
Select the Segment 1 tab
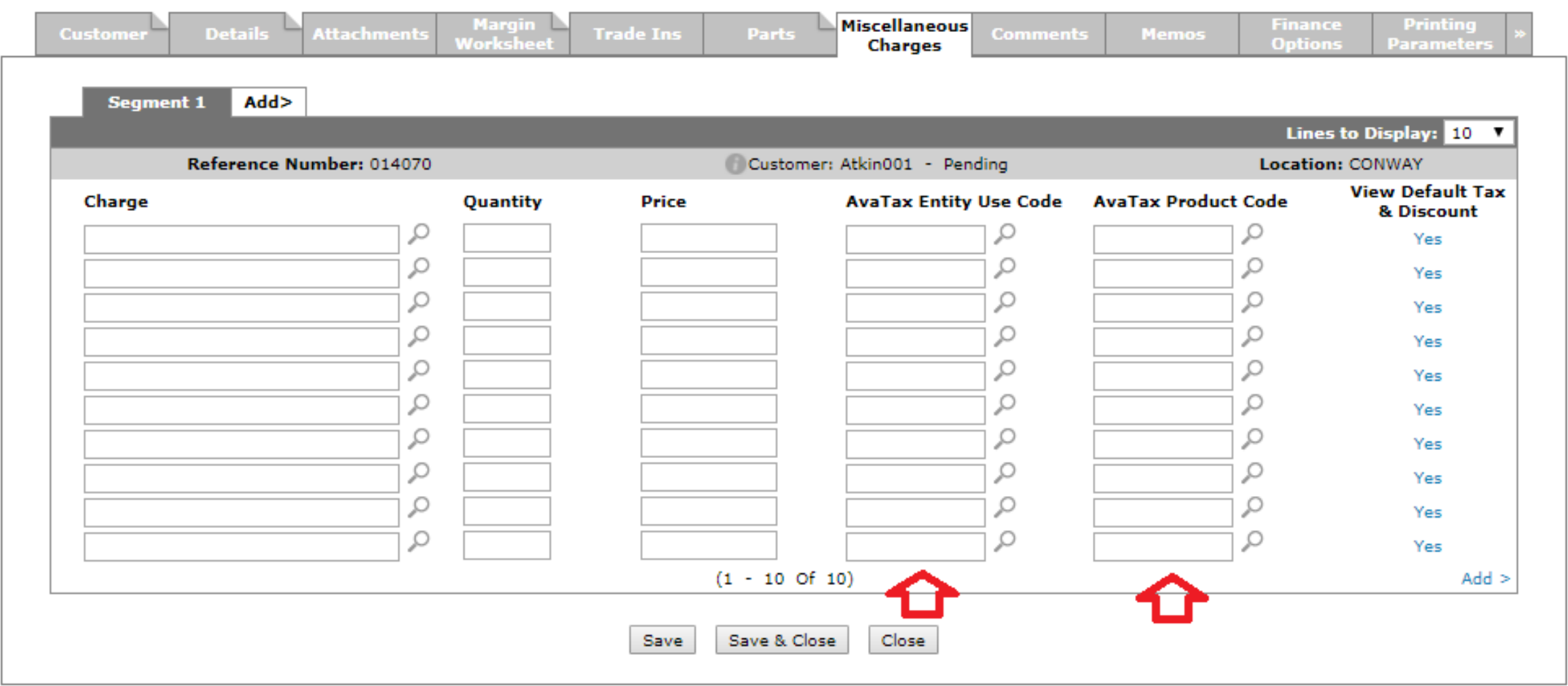coord(156,102)
